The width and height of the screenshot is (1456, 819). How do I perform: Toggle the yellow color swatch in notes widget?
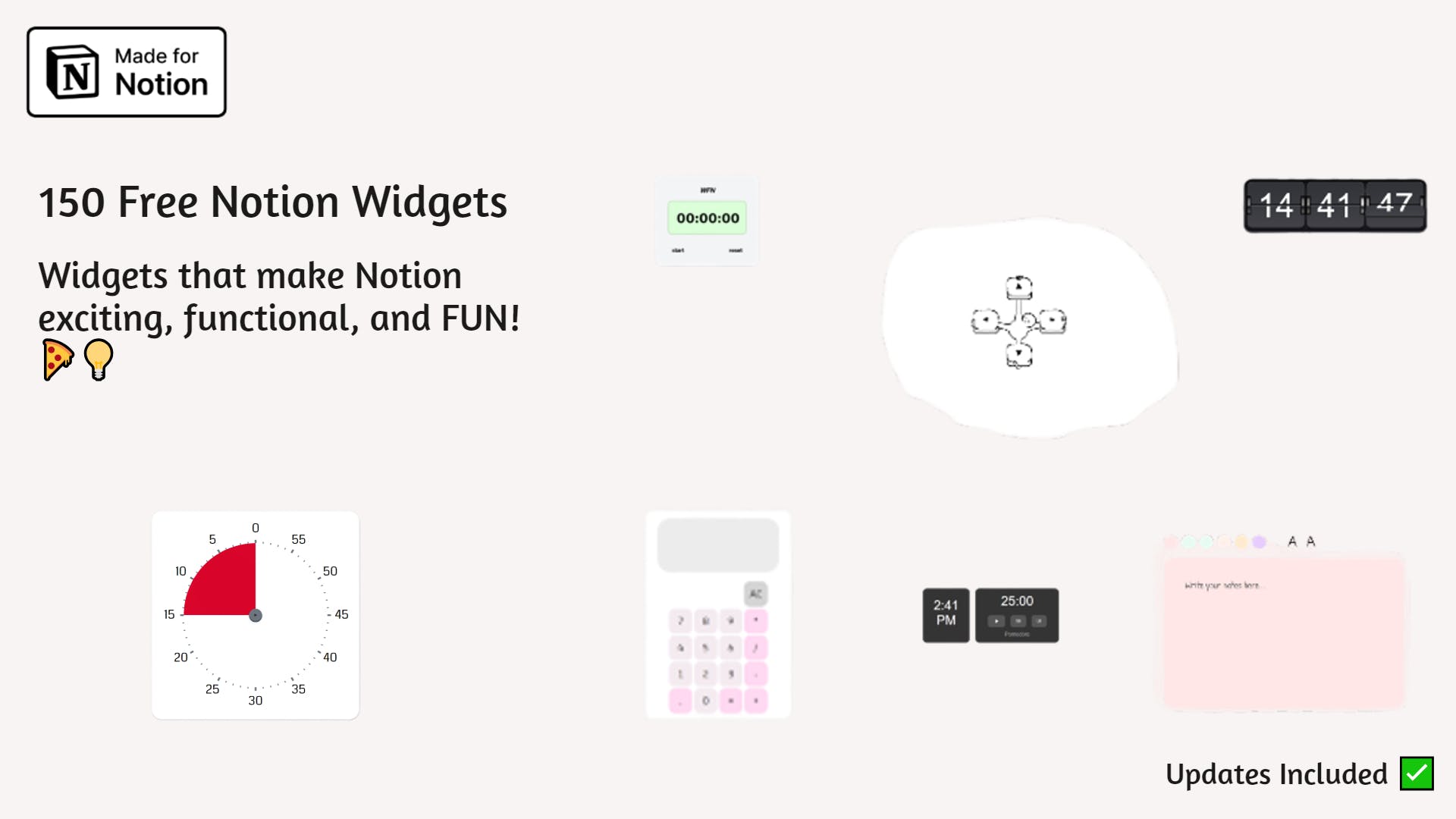coord(1243,541)
